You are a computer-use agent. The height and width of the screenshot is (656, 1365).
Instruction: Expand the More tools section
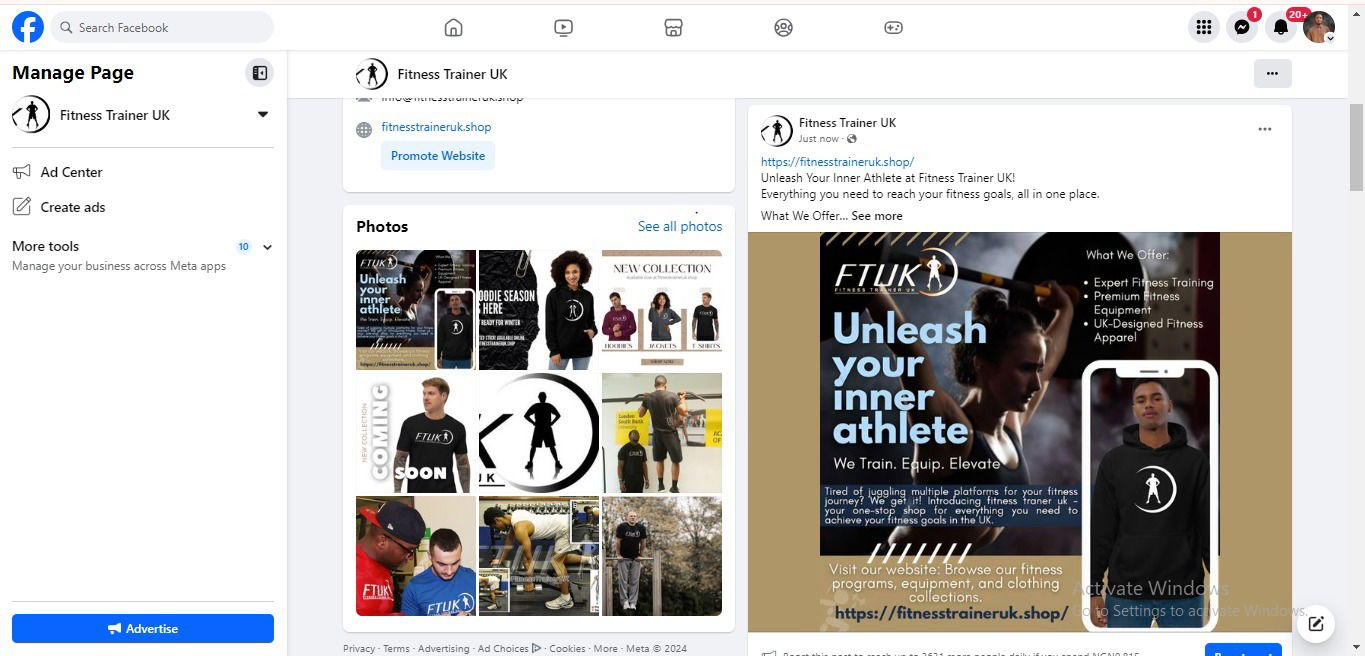click(267, 247)
